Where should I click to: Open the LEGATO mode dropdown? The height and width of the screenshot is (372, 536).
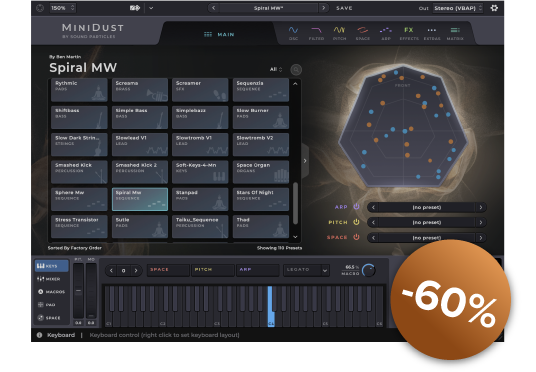pos(306,270)
